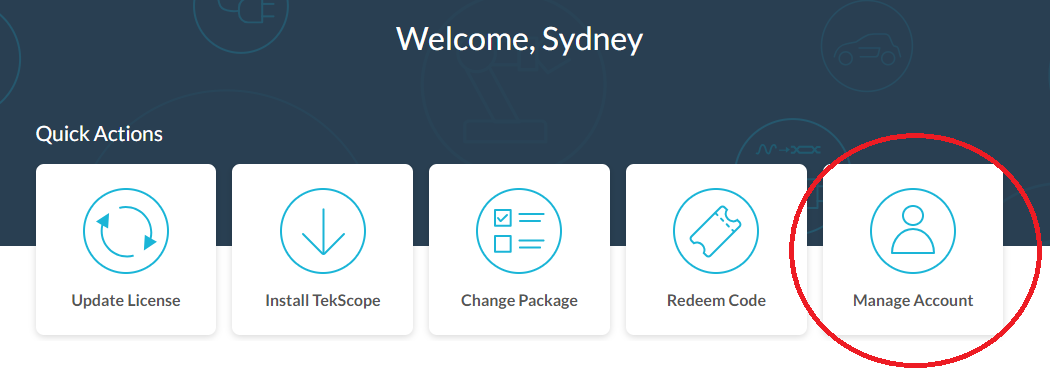Open the Redeem Code quick action card
Image resolution: width=1050 pixels, height=380 pixels.
coord(716,249)
